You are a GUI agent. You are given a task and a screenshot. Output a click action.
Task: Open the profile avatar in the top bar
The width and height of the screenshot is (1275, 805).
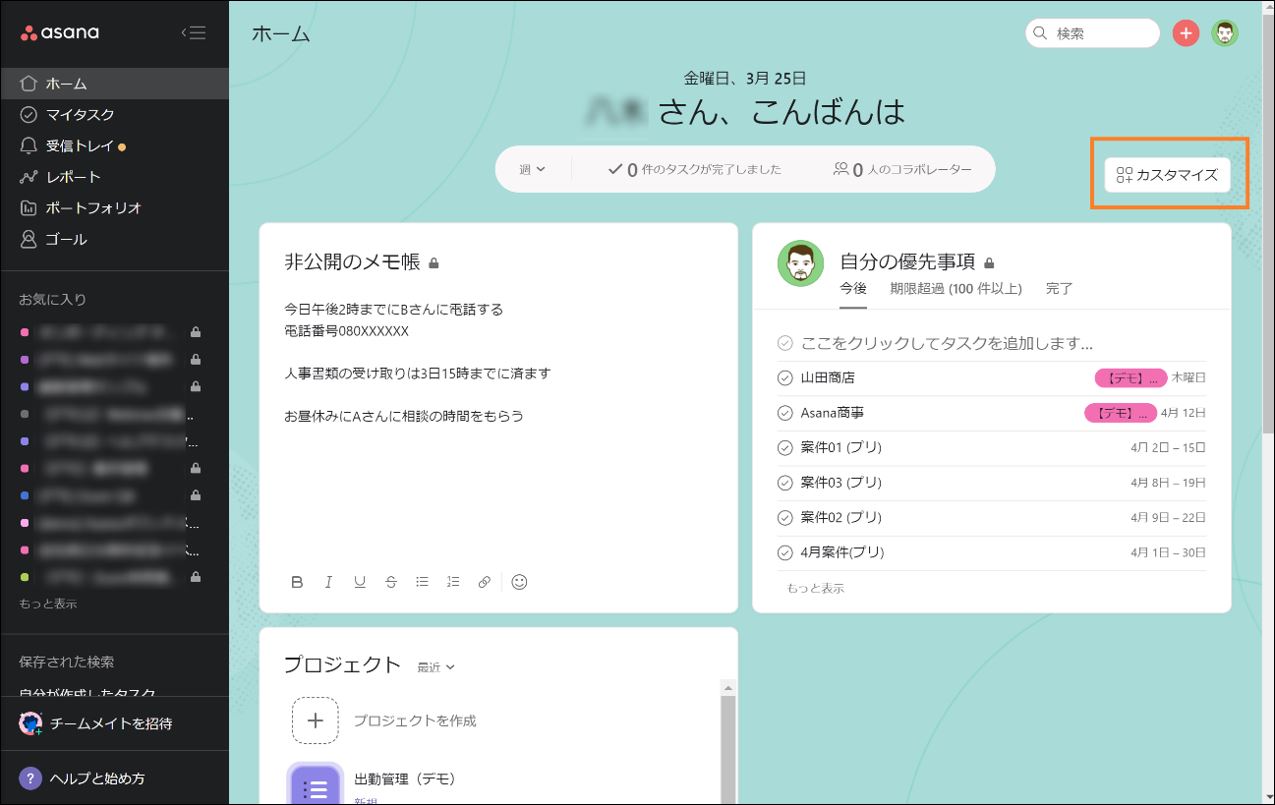tap(1225, 33)
